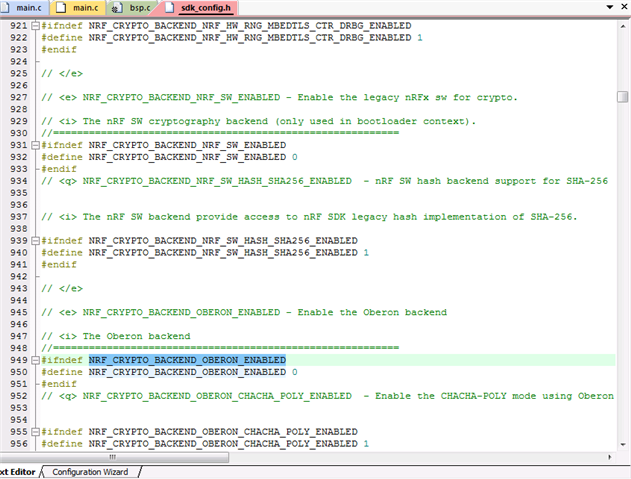Collapse the #ifndef block at line 939

(x=35, y=241)
